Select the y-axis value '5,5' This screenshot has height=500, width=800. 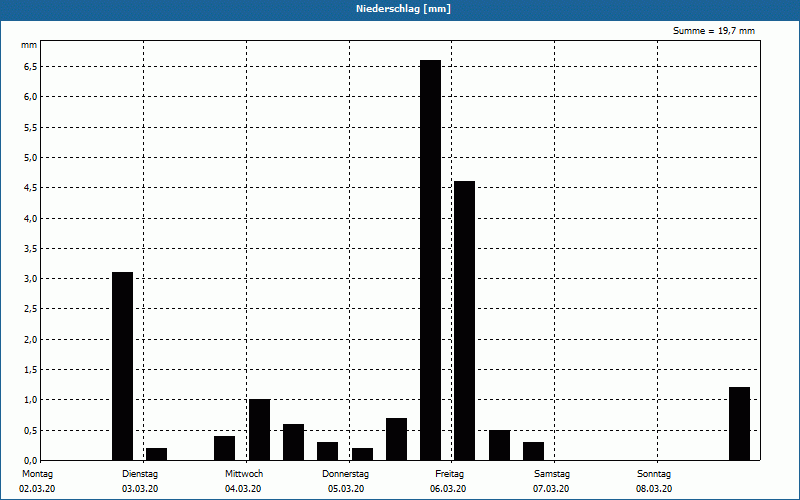coord(31,128)
